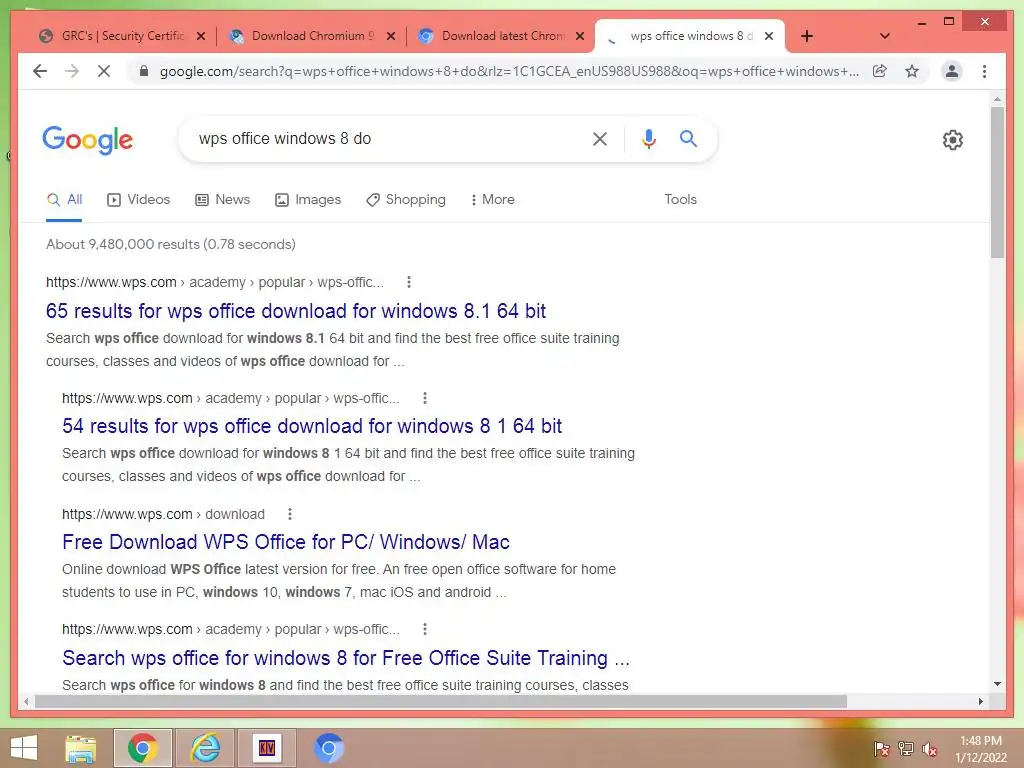This screenshot has width=1024, height=768.
Task: Open options menu beside wps.com download URL
Action: [290, 514]
